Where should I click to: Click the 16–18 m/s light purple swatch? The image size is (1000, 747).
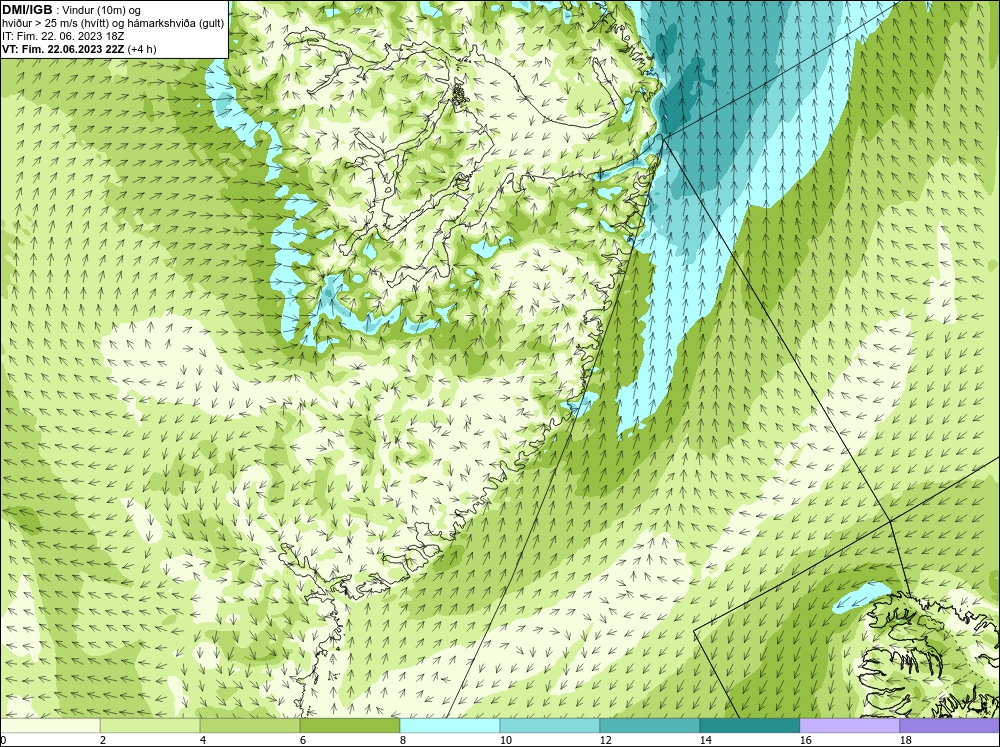849,726
